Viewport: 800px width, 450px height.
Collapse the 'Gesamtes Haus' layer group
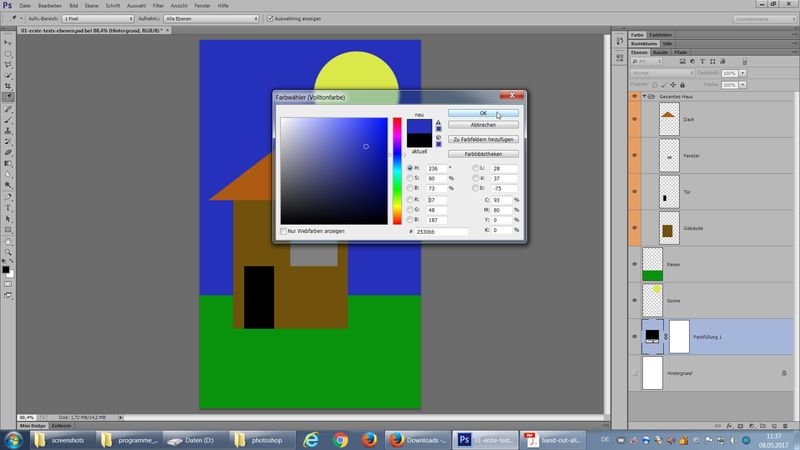point(643,97)
